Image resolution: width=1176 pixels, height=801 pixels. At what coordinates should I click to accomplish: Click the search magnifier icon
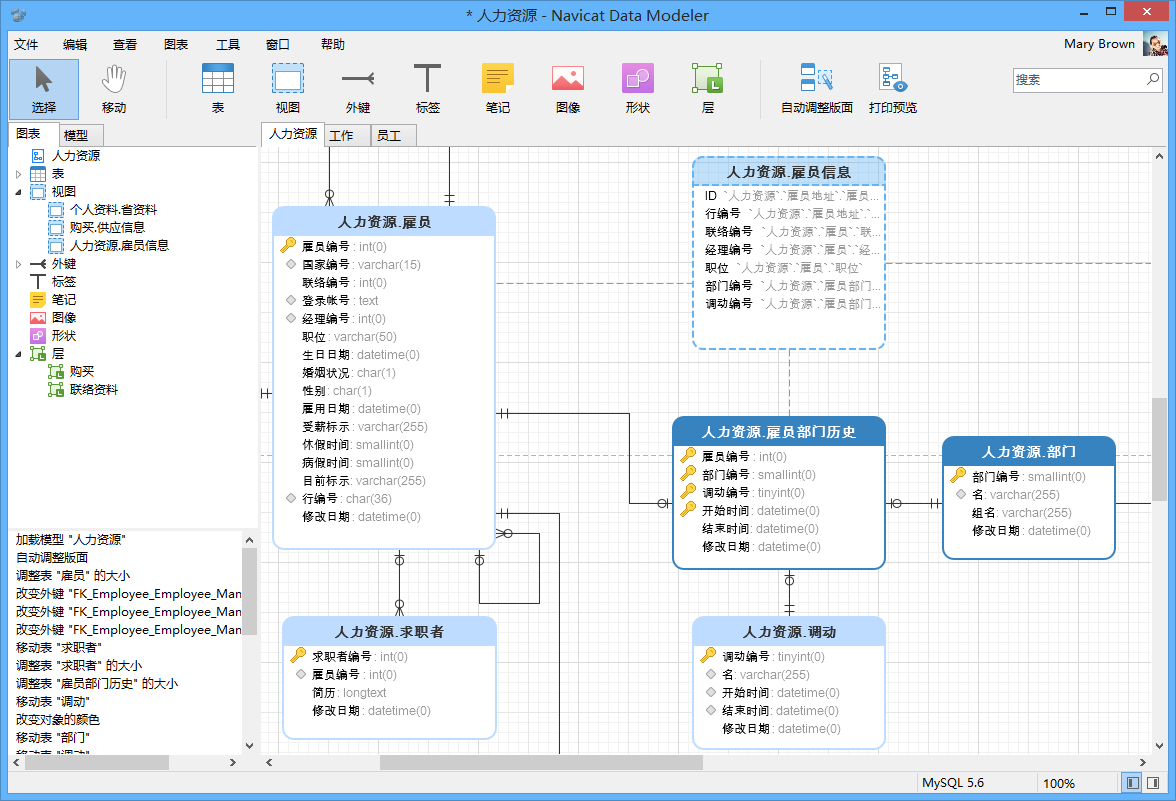(1153, 79)
